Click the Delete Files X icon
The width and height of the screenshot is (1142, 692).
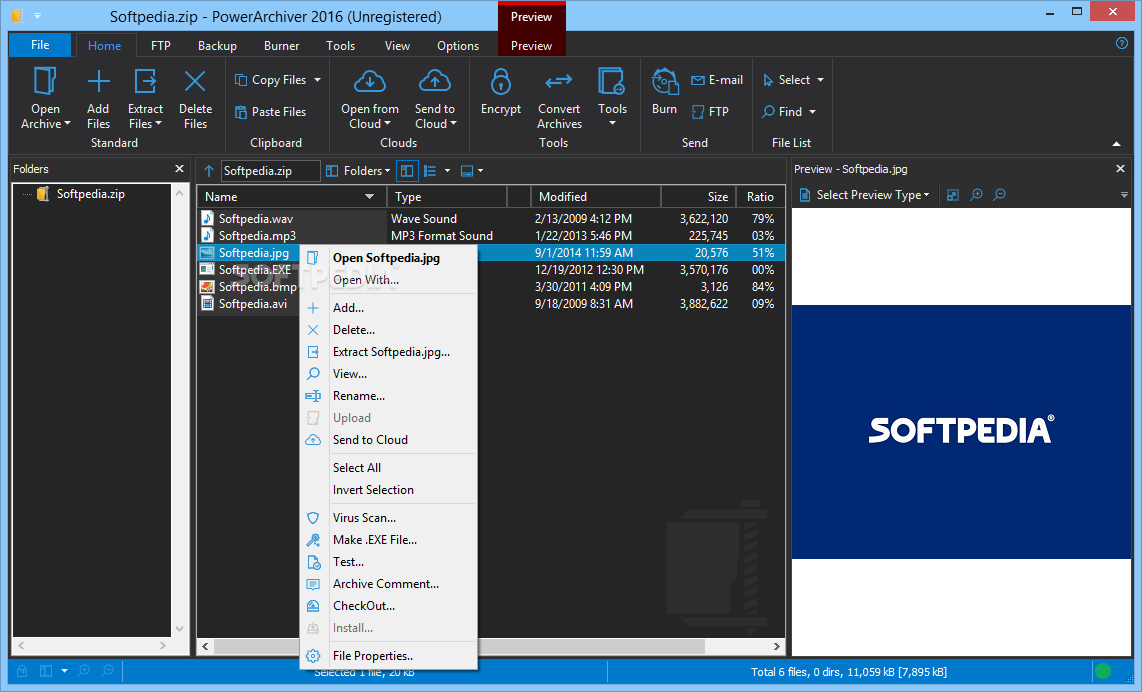pyautogui.click(x=195, y=81)
